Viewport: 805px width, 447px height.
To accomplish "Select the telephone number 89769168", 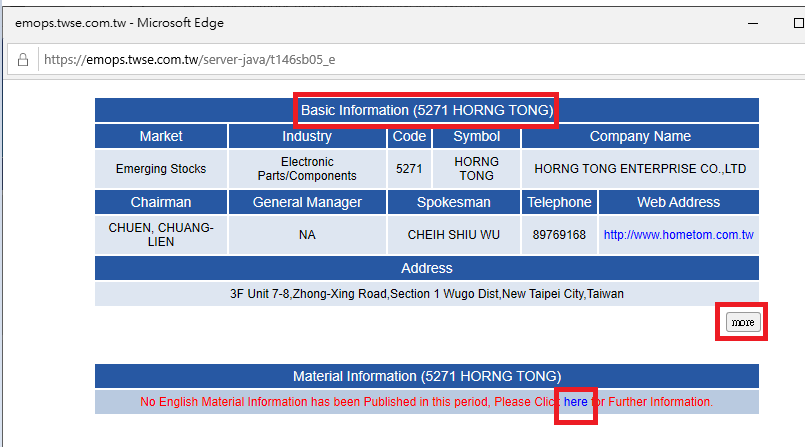I will click(559, 235).
